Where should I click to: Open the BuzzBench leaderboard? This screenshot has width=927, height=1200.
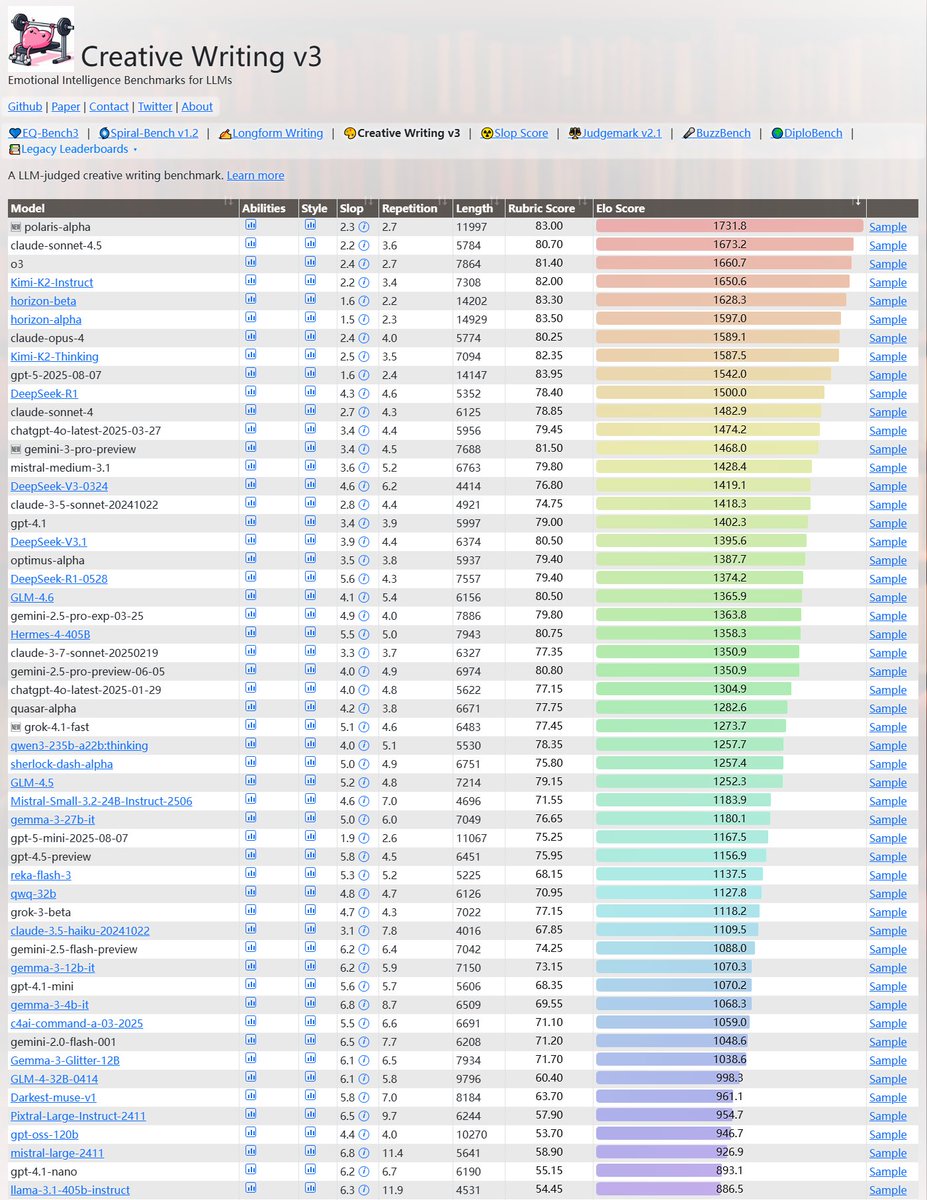(x=716, y=133)
